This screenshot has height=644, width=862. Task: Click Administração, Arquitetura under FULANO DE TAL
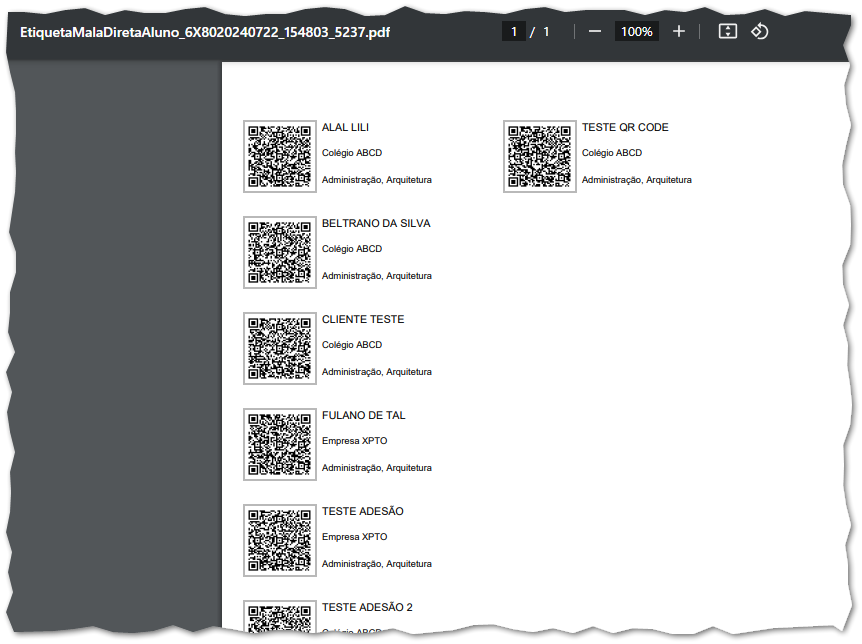(x=377, y=468)
